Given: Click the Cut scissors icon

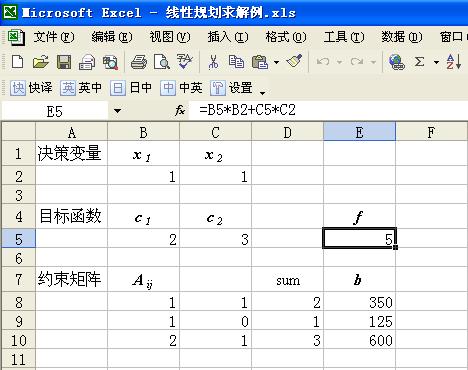Looking at the screenshot, I should [x=213, y=62].
